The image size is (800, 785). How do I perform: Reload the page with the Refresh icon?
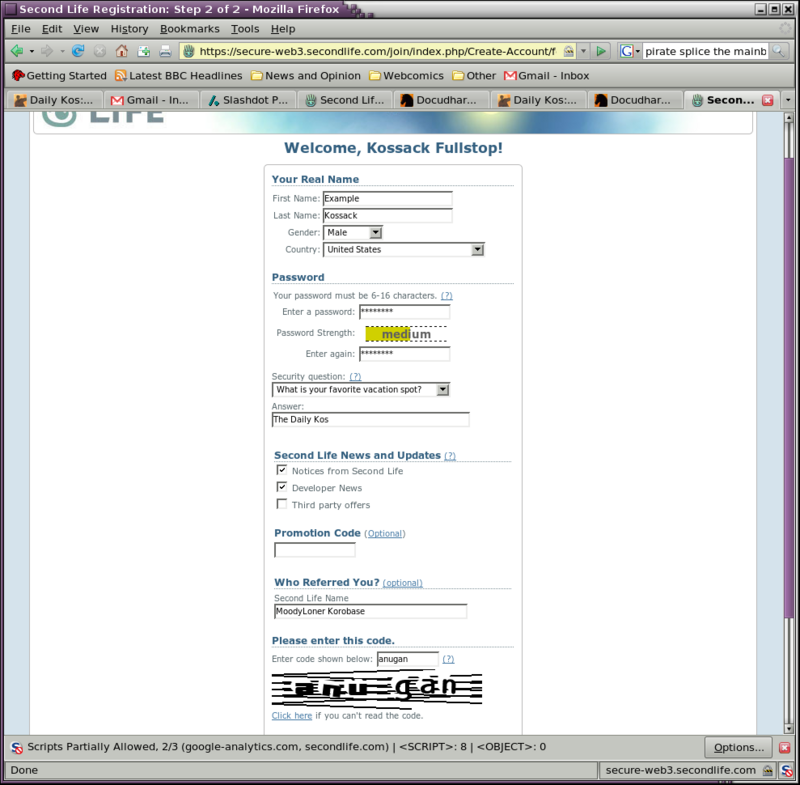tap(78, 51)
